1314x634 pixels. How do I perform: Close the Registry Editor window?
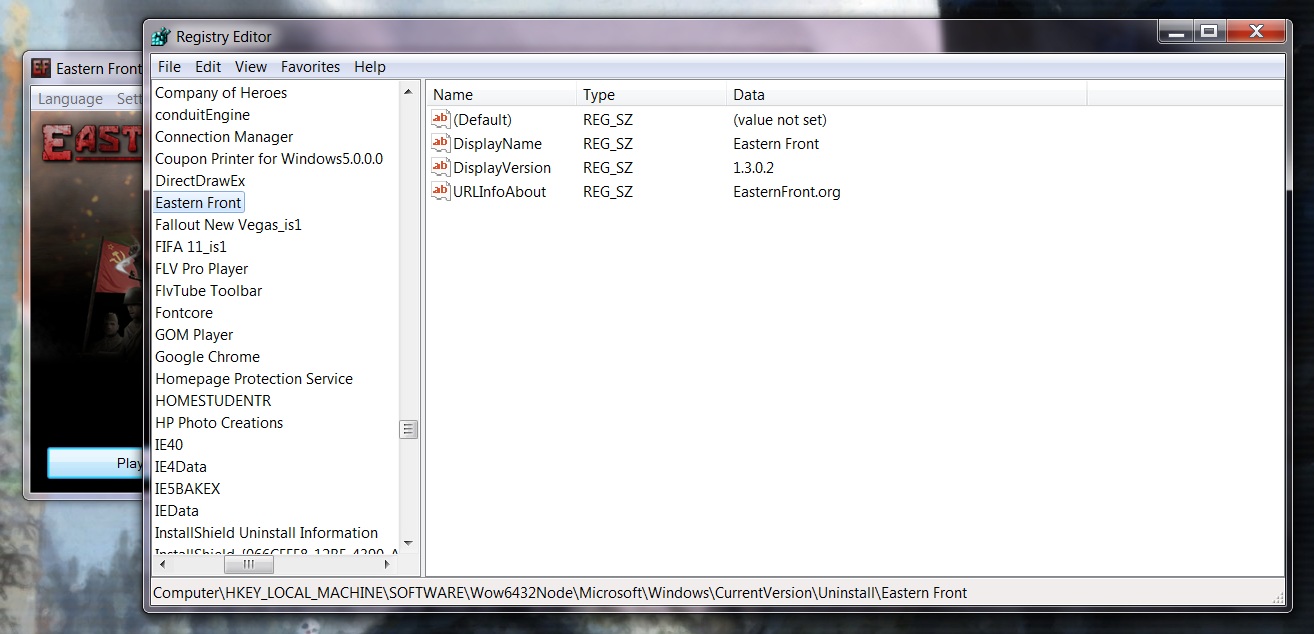coord(1255,32)
